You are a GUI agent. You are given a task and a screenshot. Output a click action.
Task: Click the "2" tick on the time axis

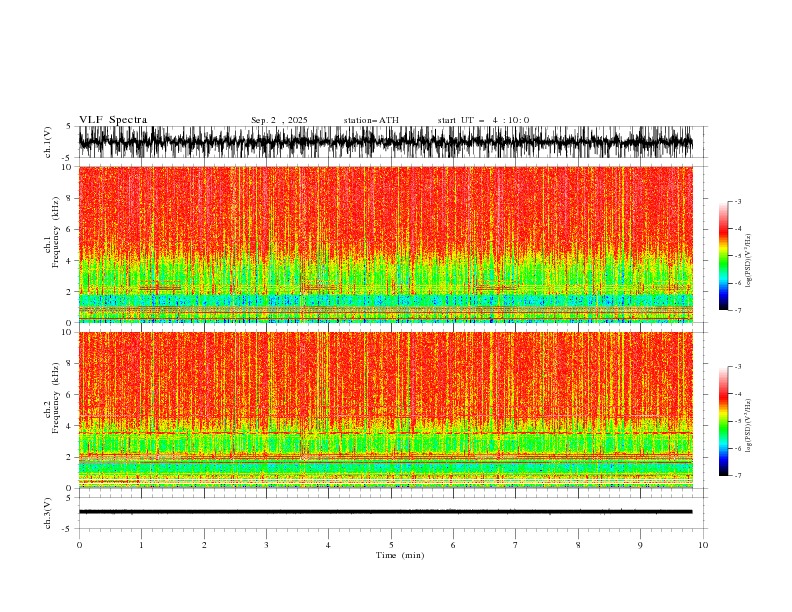204,545
